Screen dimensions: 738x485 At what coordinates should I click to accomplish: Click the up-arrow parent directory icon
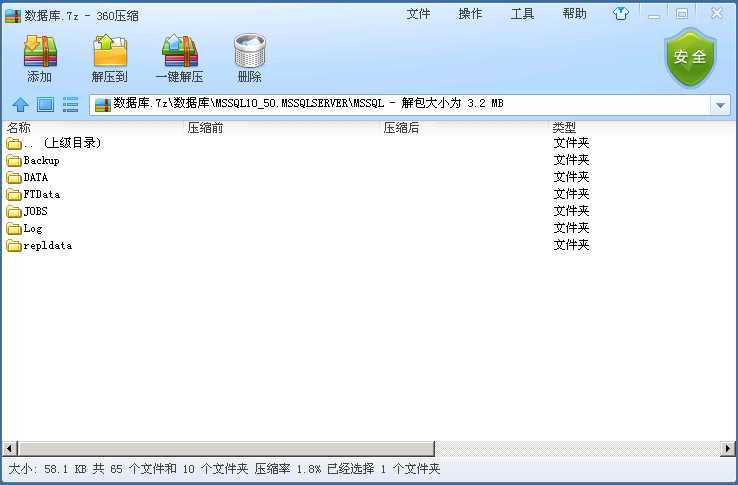coord(20,104)
